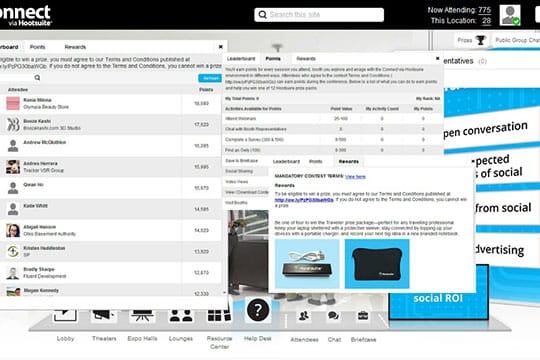Viewport: 540px width, 360px height.
Task: Click 'Chat with Booth Representatives' activity row
Action: (x=333, y=129)
